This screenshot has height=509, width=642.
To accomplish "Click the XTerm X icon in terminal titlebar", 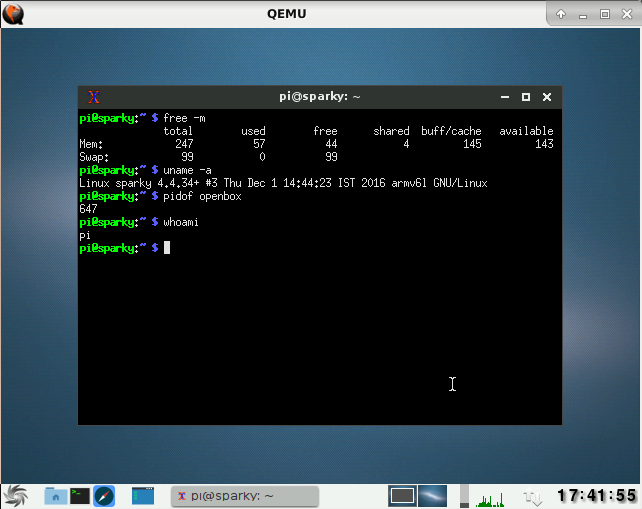I will (x=94, y=97).
